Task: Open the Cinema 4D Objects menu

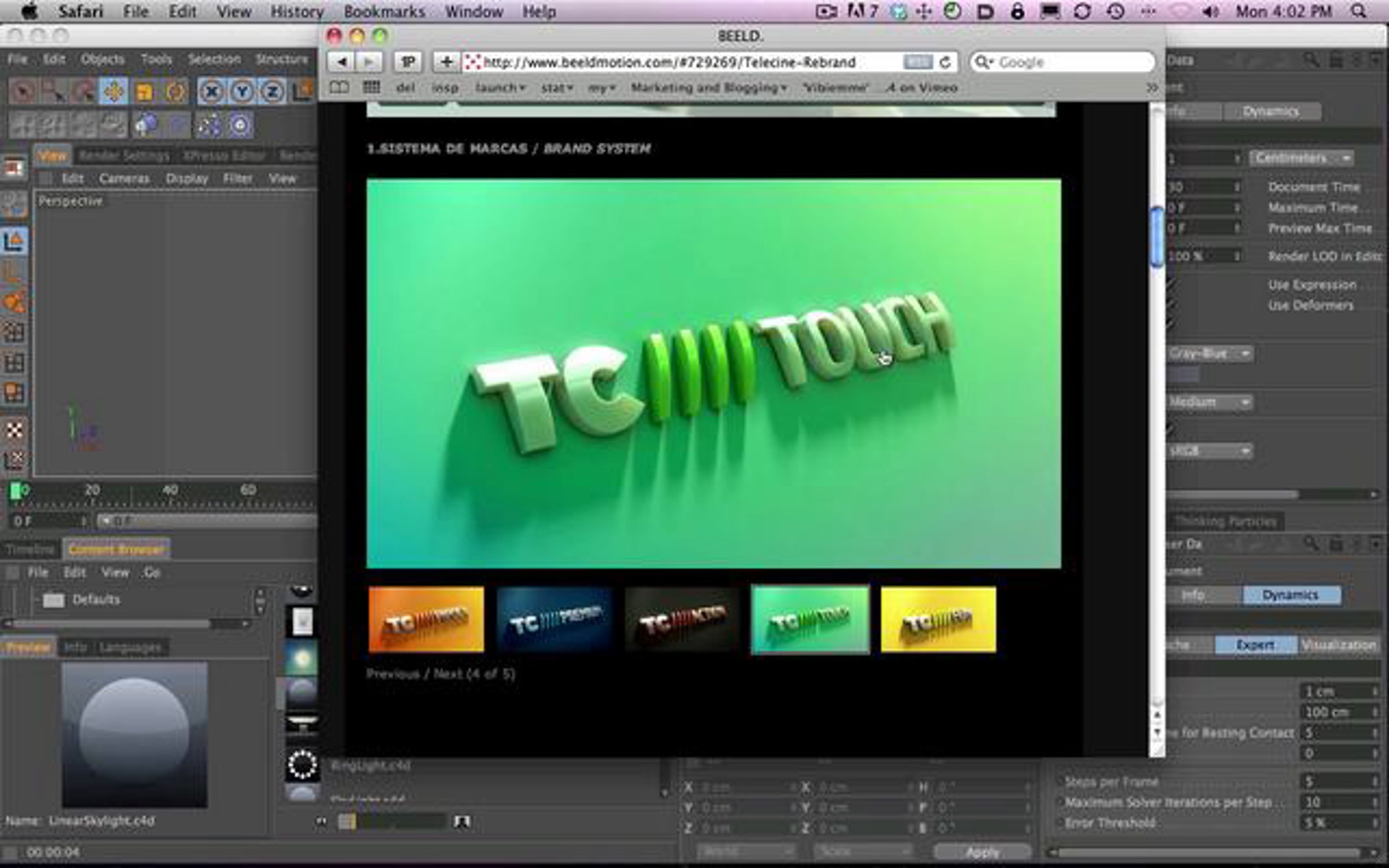Action: 102,59
